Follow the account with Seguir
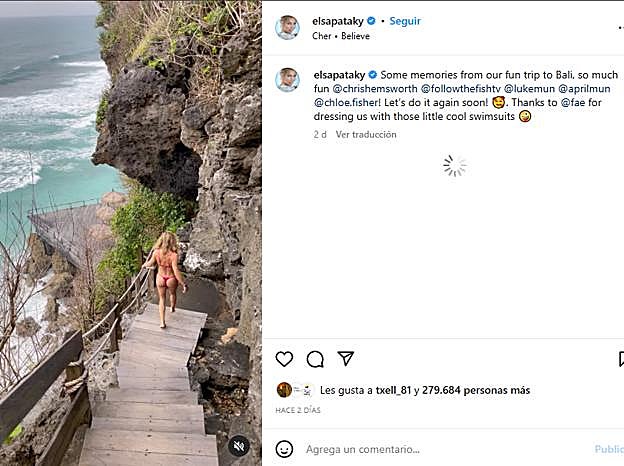 click(405, 21)
